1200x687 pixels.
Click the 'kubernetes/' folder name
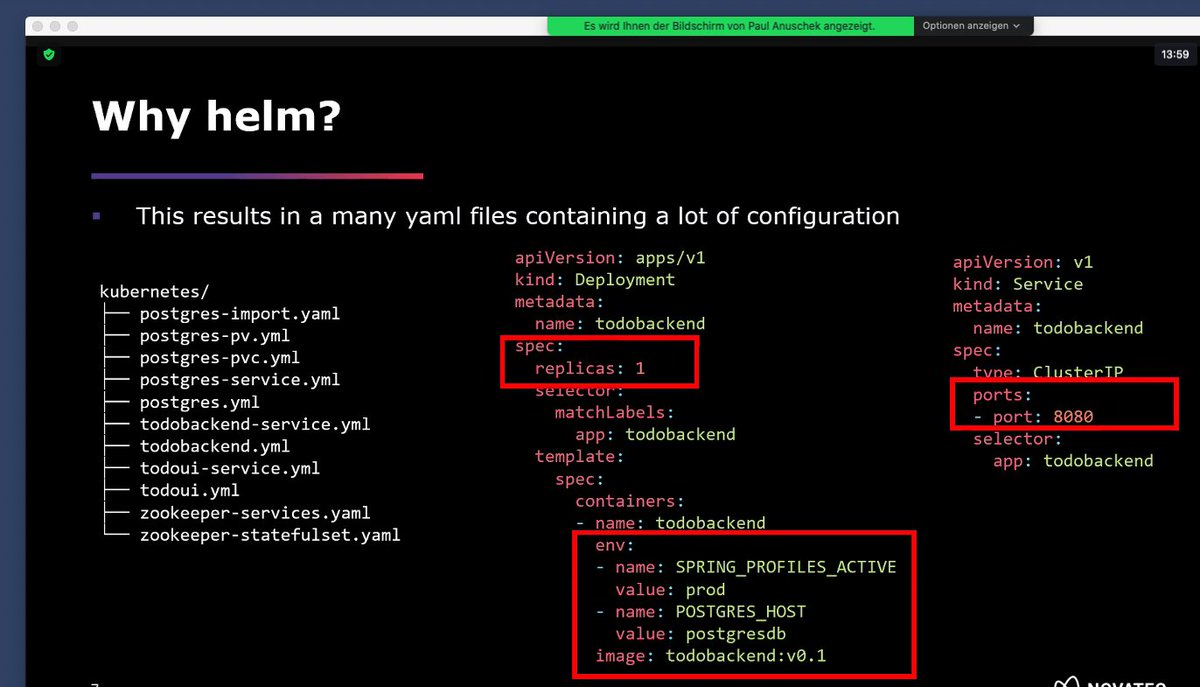pos(154,292)
